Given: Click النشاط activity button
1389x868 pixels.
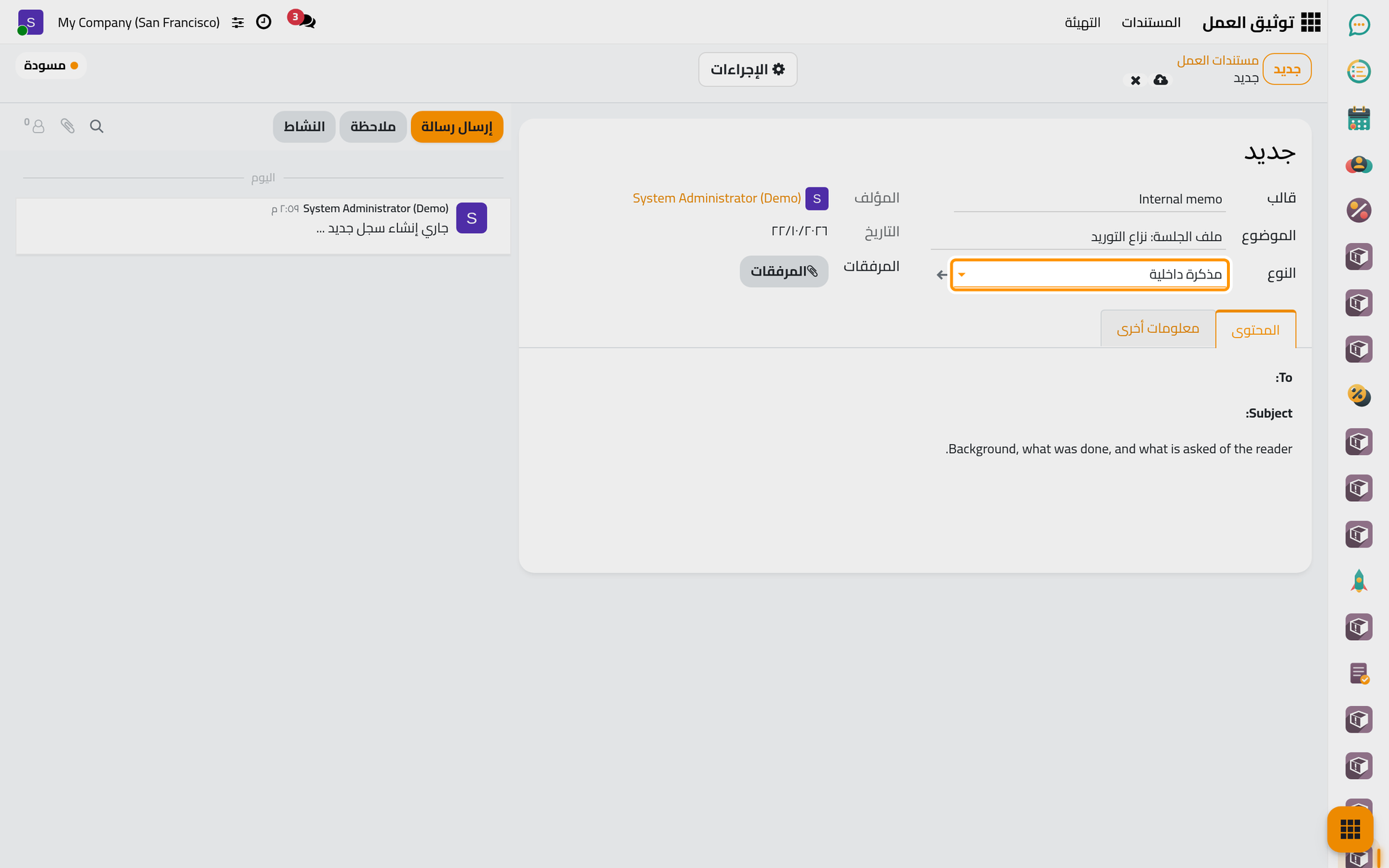Looking at the screenshot, I should pos(304,127).
